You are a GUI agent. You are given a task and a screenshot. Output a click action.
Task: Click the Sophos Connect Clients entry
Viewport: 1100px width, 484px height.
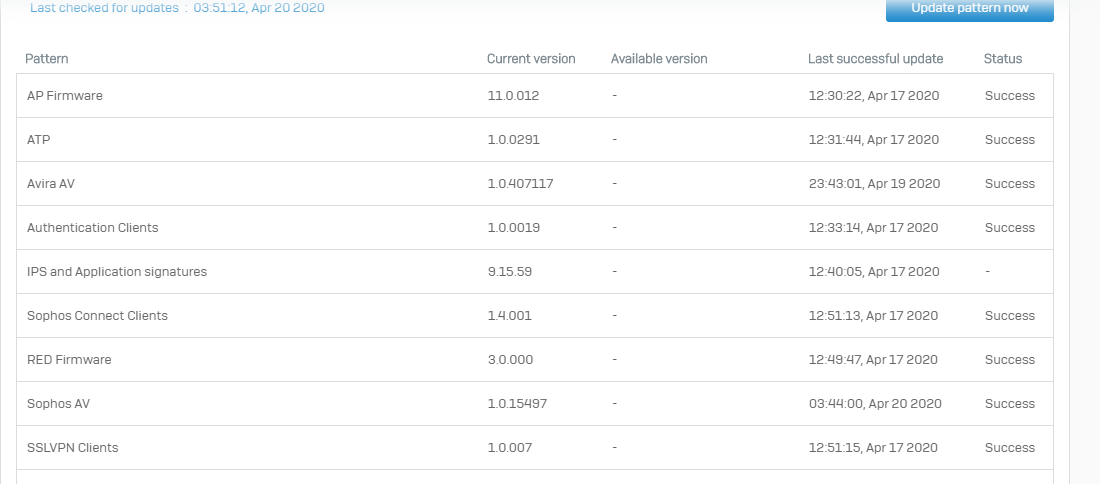(97, 316)
